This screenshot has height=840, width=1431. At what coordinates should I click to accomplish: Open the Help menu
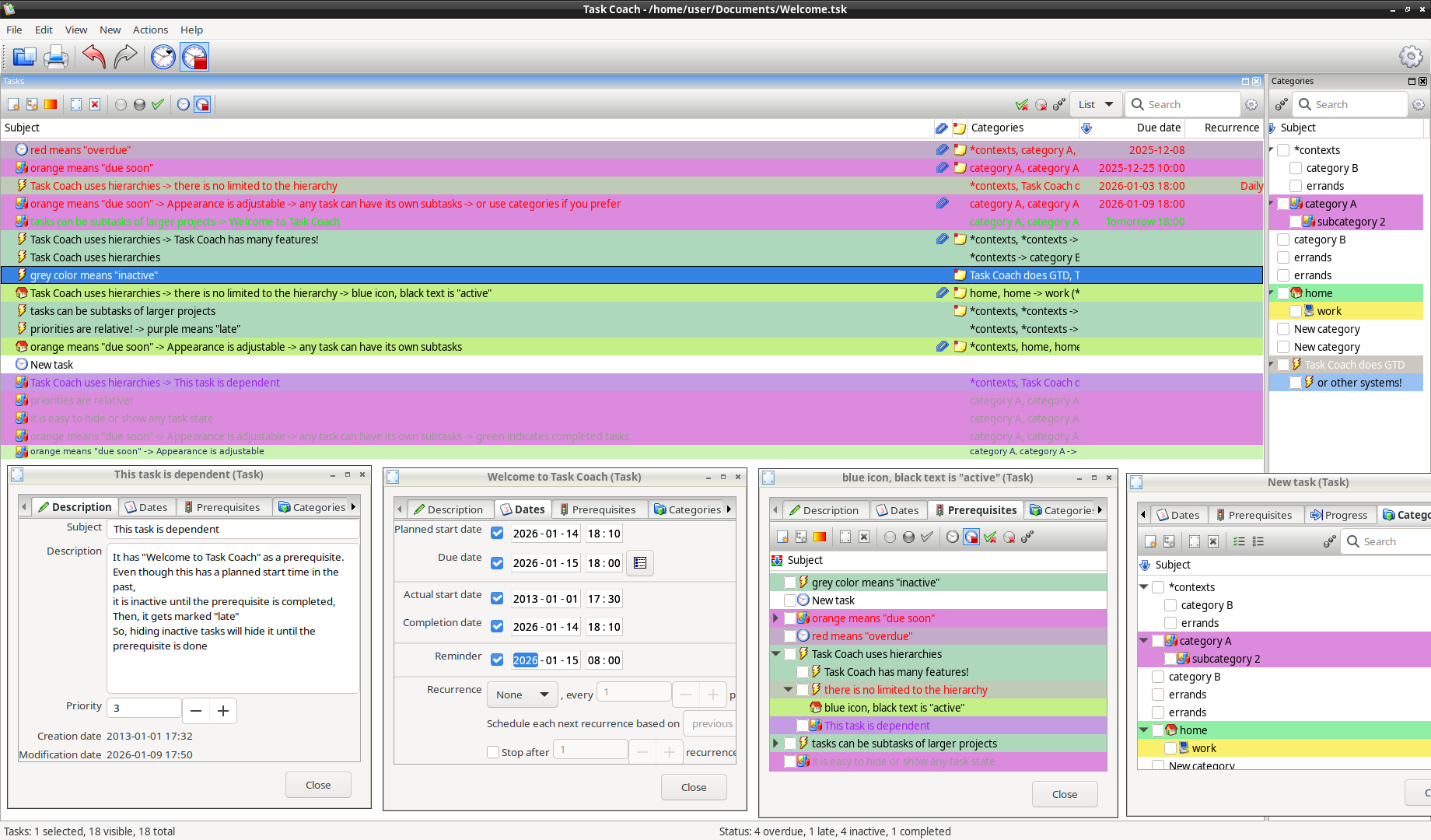(x=191, y=30)
